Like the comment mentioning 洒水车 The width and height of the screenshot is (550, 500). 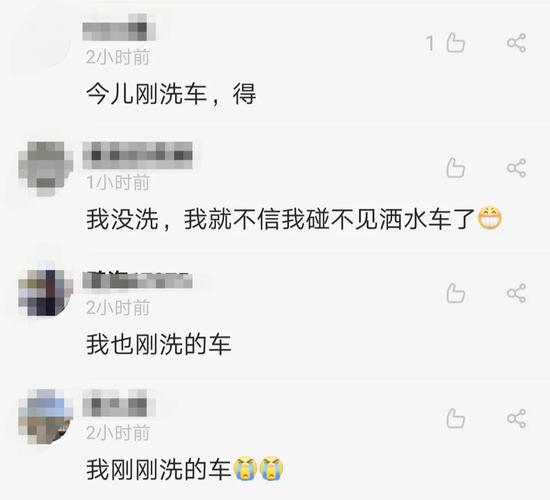point(455,168)
